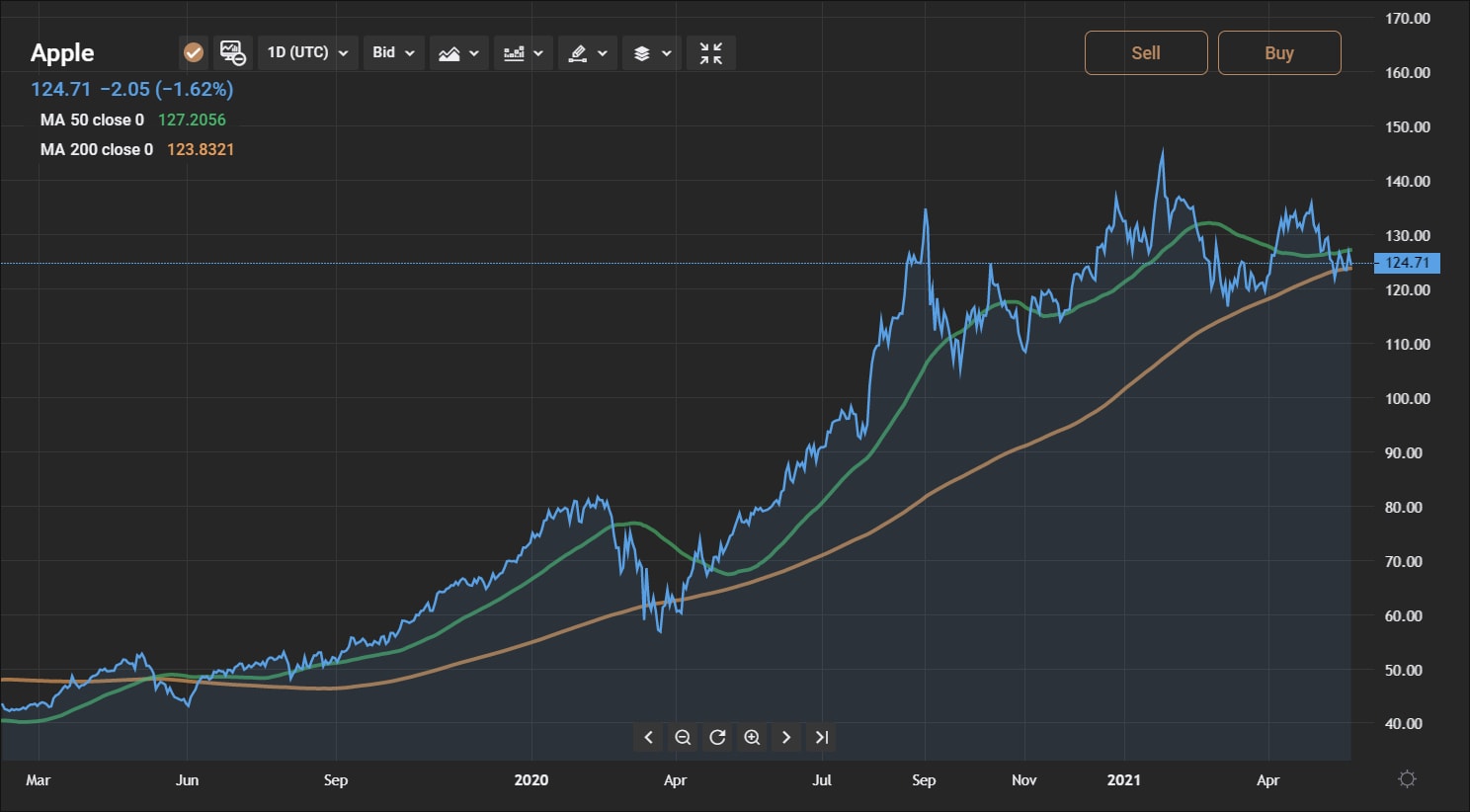The width and height of the screenshot is (1470, 812).
Task: Expand the Bid price type dropdown
Action: click(393, 52)
